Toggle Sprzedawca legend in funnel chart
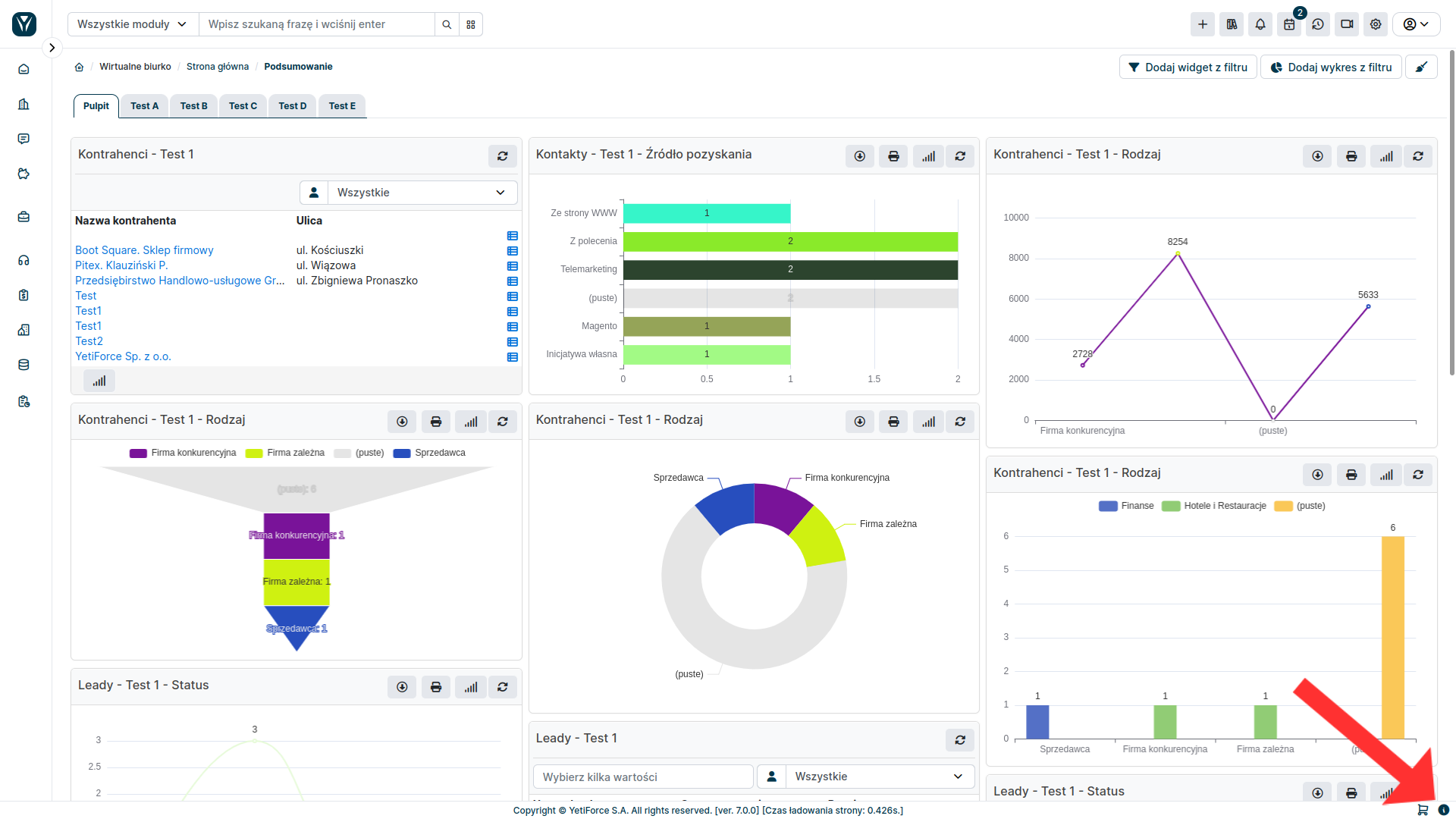Image resolution: width=1456 pixels, height=819 pixels. coord(429,453)
